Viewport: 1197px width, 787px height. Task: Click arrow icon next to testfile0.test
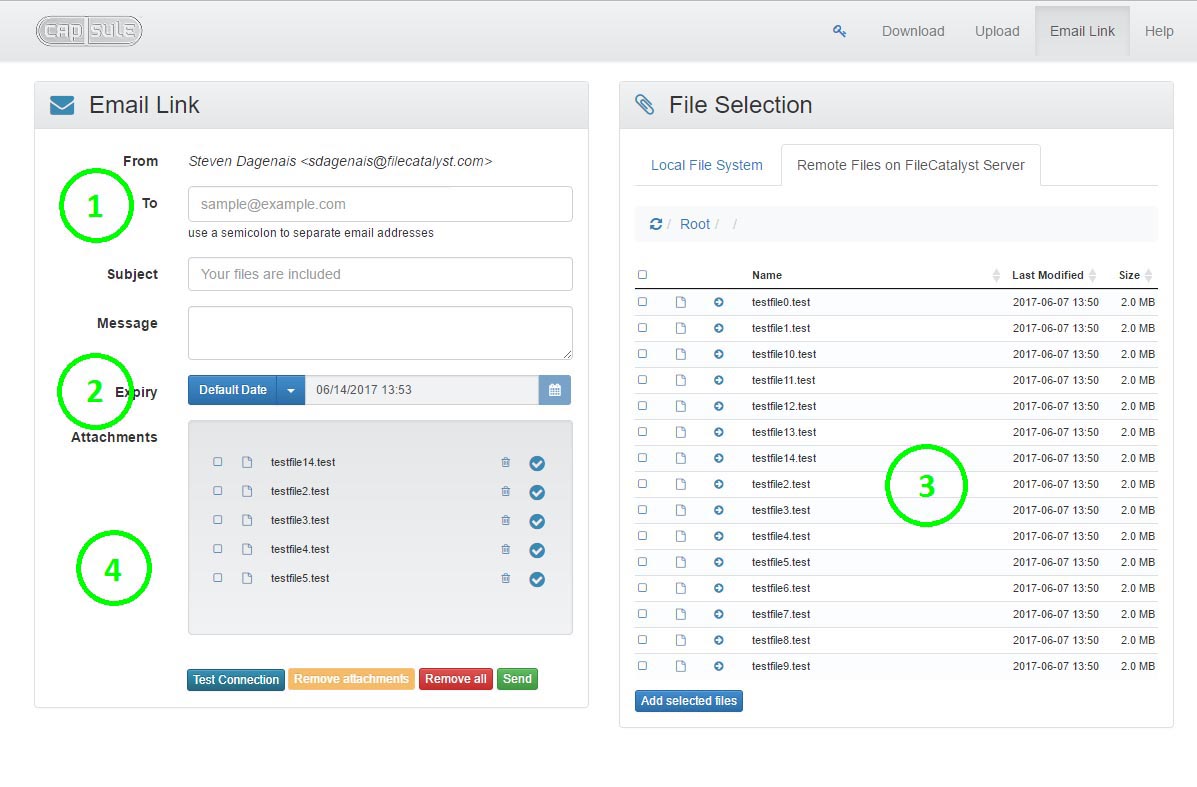pyautogui.click(x=718, y=302)
